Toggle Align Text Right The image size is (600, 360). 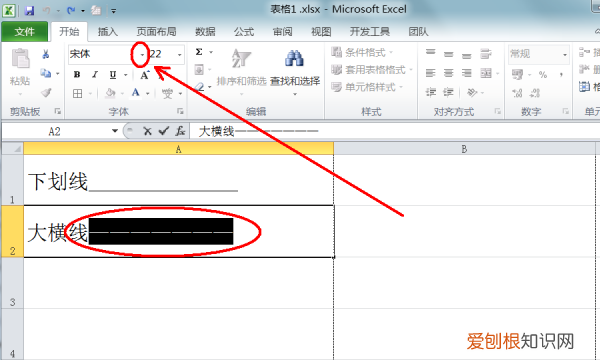(x=466, y=73)
